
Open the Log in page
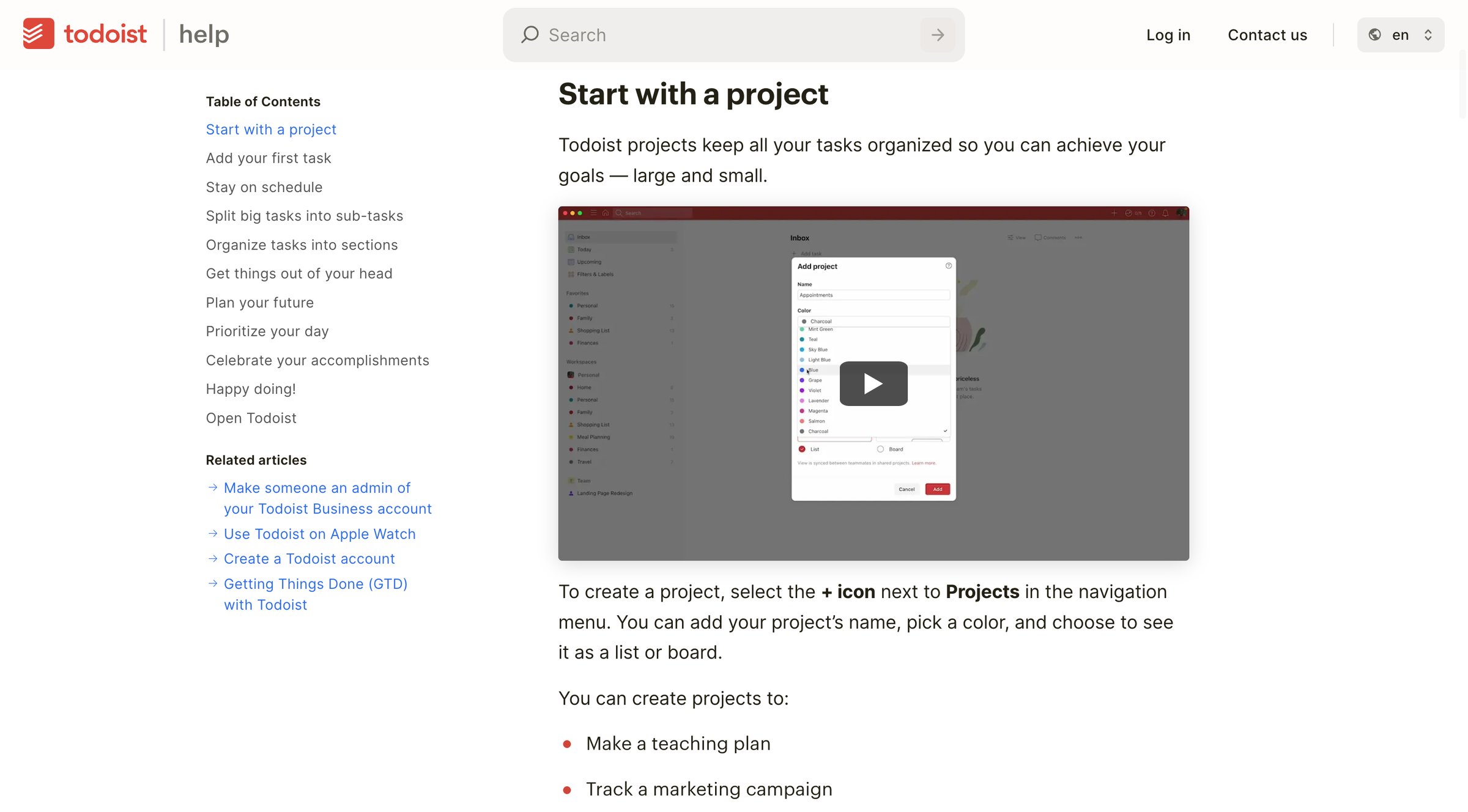pyautogui.click(x=1168, y=35)
